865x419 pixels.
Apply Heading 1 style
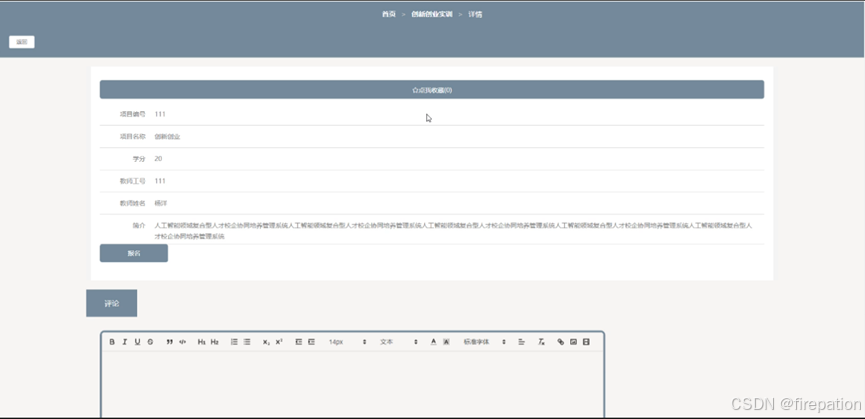(x=202, y=342)
